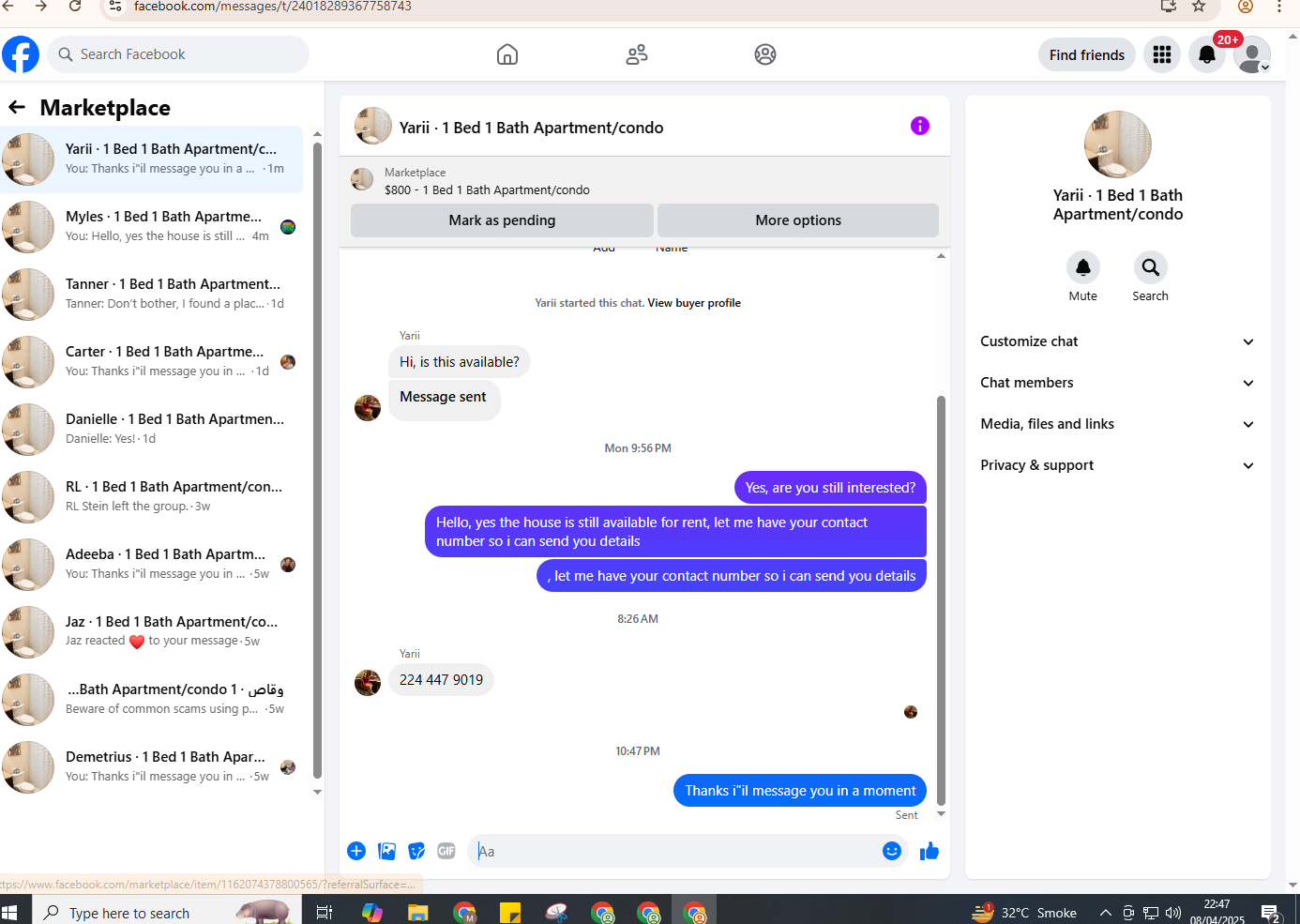1300x924 pixels.
Task: Open the Windows notification center
Action: (x=1272, y=913)
